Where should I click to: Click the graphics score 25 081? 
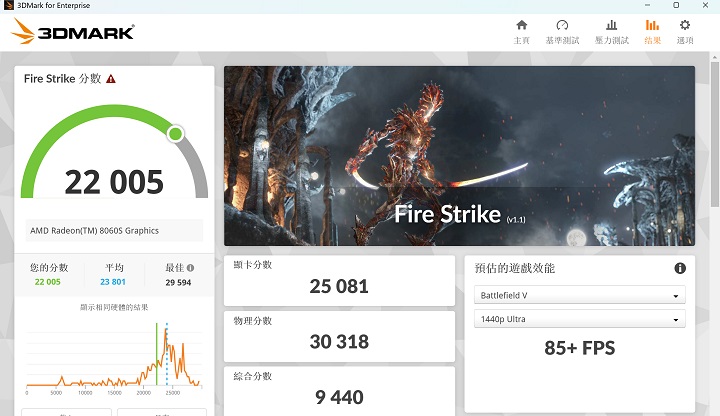(339, 287)
